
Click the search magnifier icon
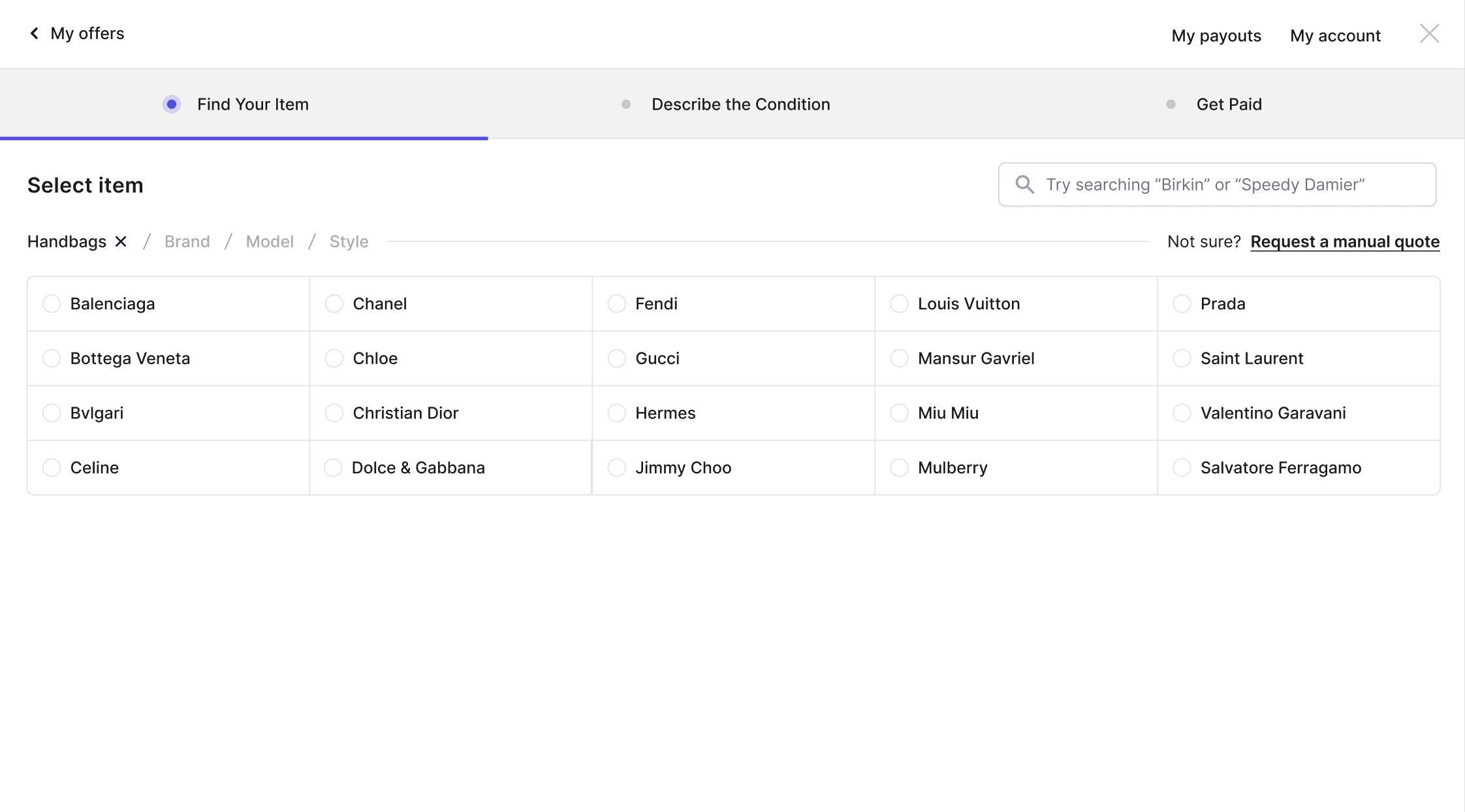click(1024, 185)
